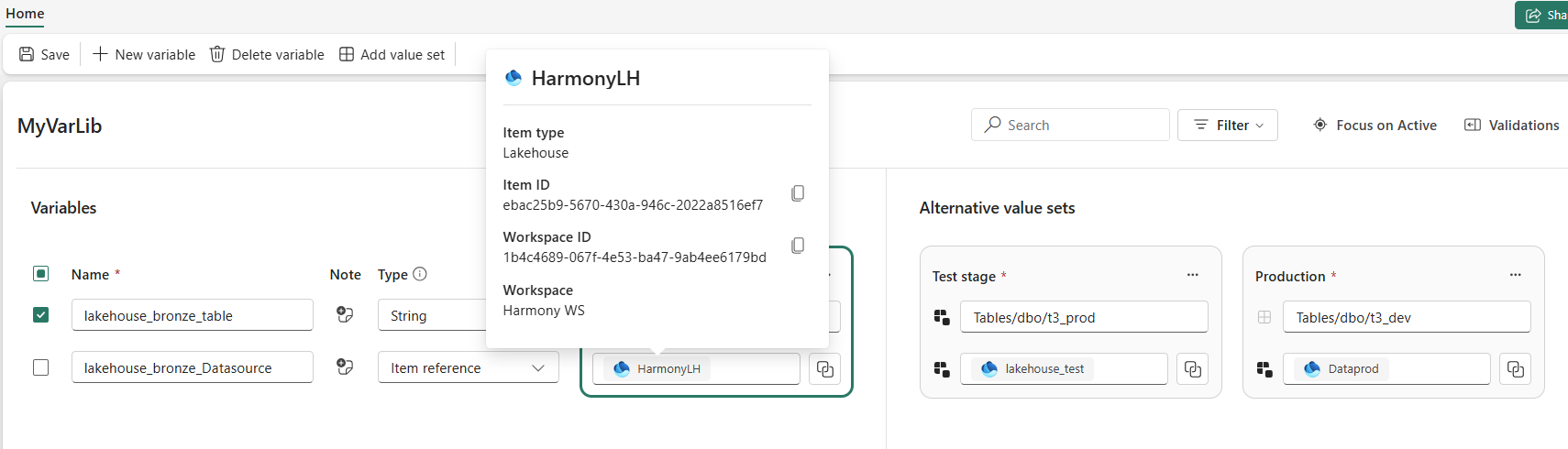The height and width of the screenshot is (449, 1568).
Task: Copy the Item ID value
Action: (798, 193)
